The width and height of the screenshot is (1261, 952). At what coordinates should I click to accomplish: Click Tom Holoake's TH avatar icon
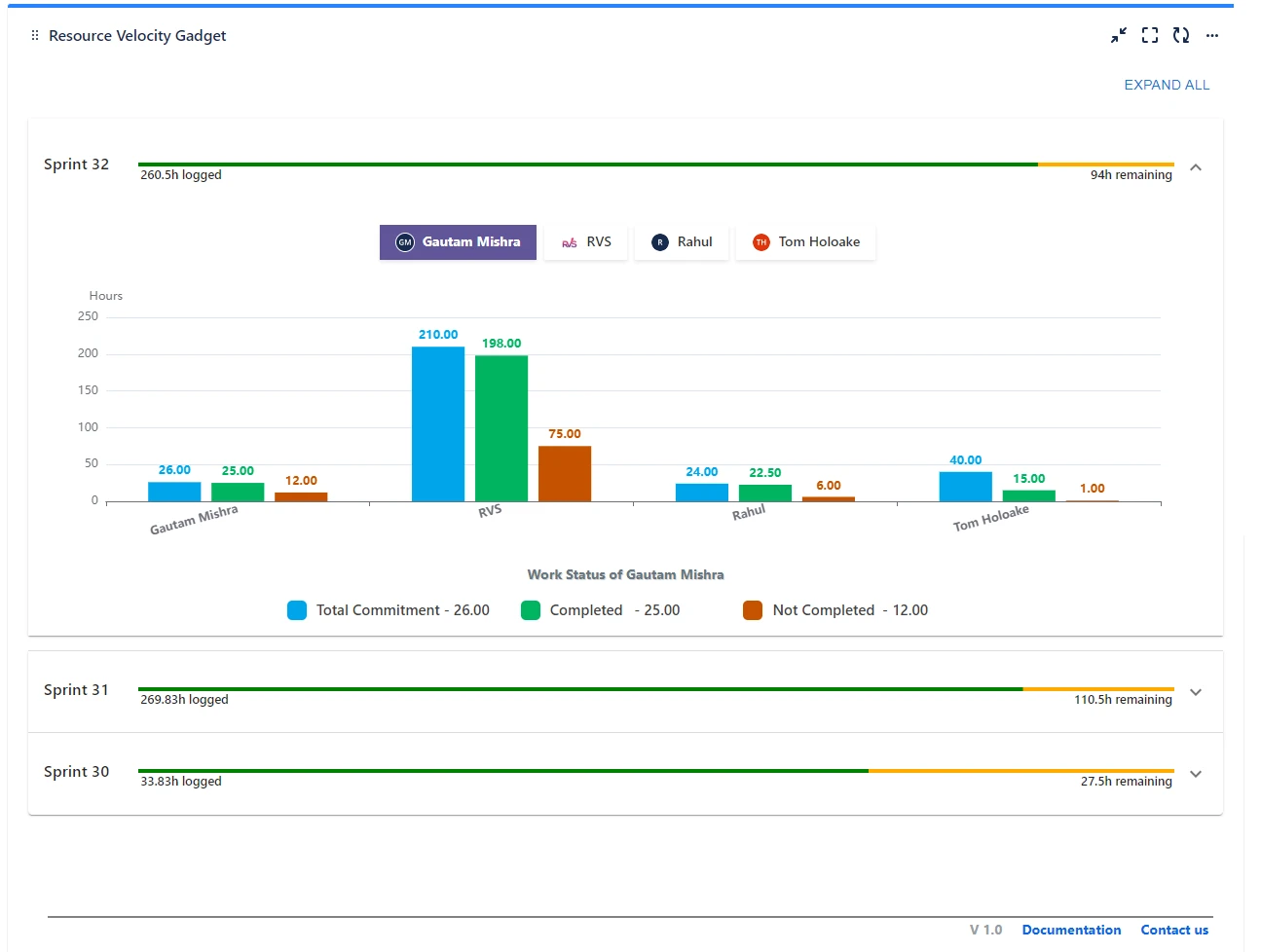point(761,242)
